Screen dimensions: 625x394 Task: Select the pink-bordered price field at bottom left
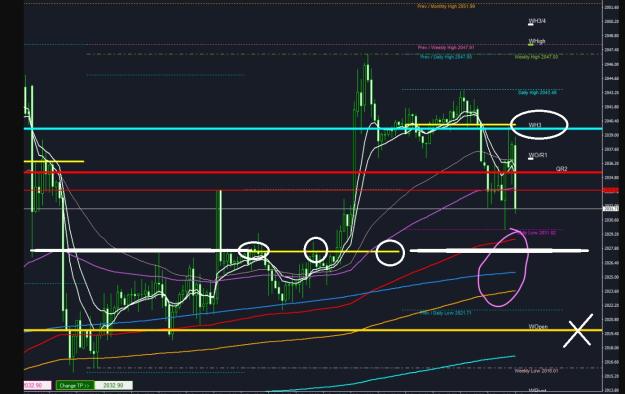(37, 385)
